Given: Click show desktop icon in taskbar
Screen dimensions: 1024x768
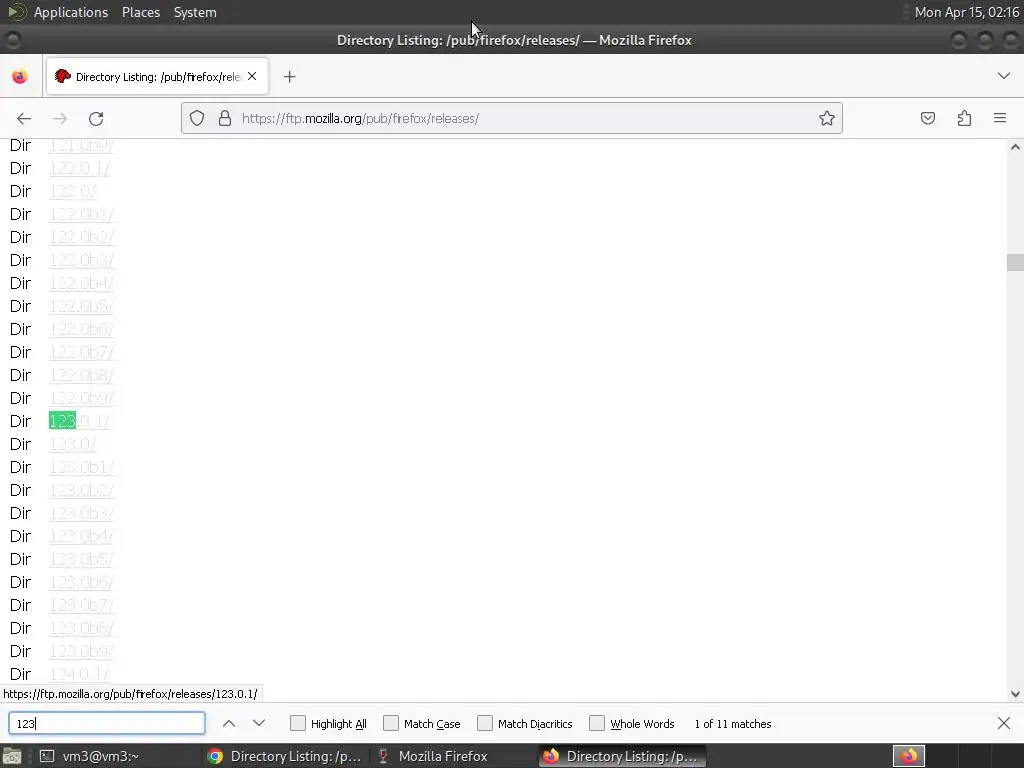Looking at the screenshot, I should pyautogui.click(x=12, y=756).
